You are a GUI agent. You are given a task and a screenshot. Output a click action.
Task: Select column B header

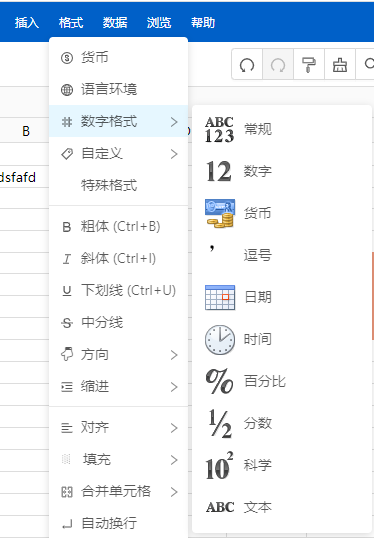point(26,131)
